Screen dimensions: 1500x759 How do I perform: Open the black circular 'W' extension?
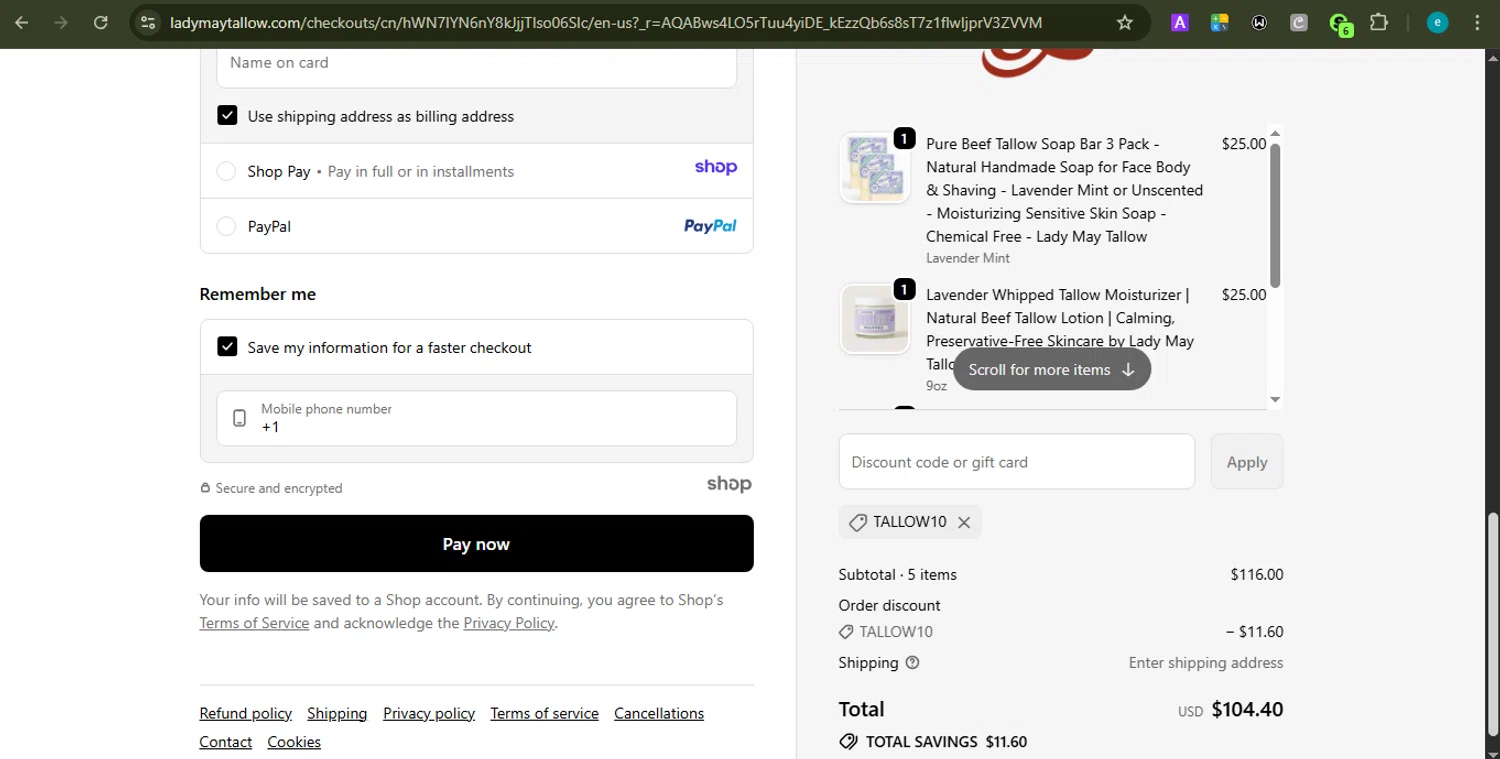coord(1259,22)
